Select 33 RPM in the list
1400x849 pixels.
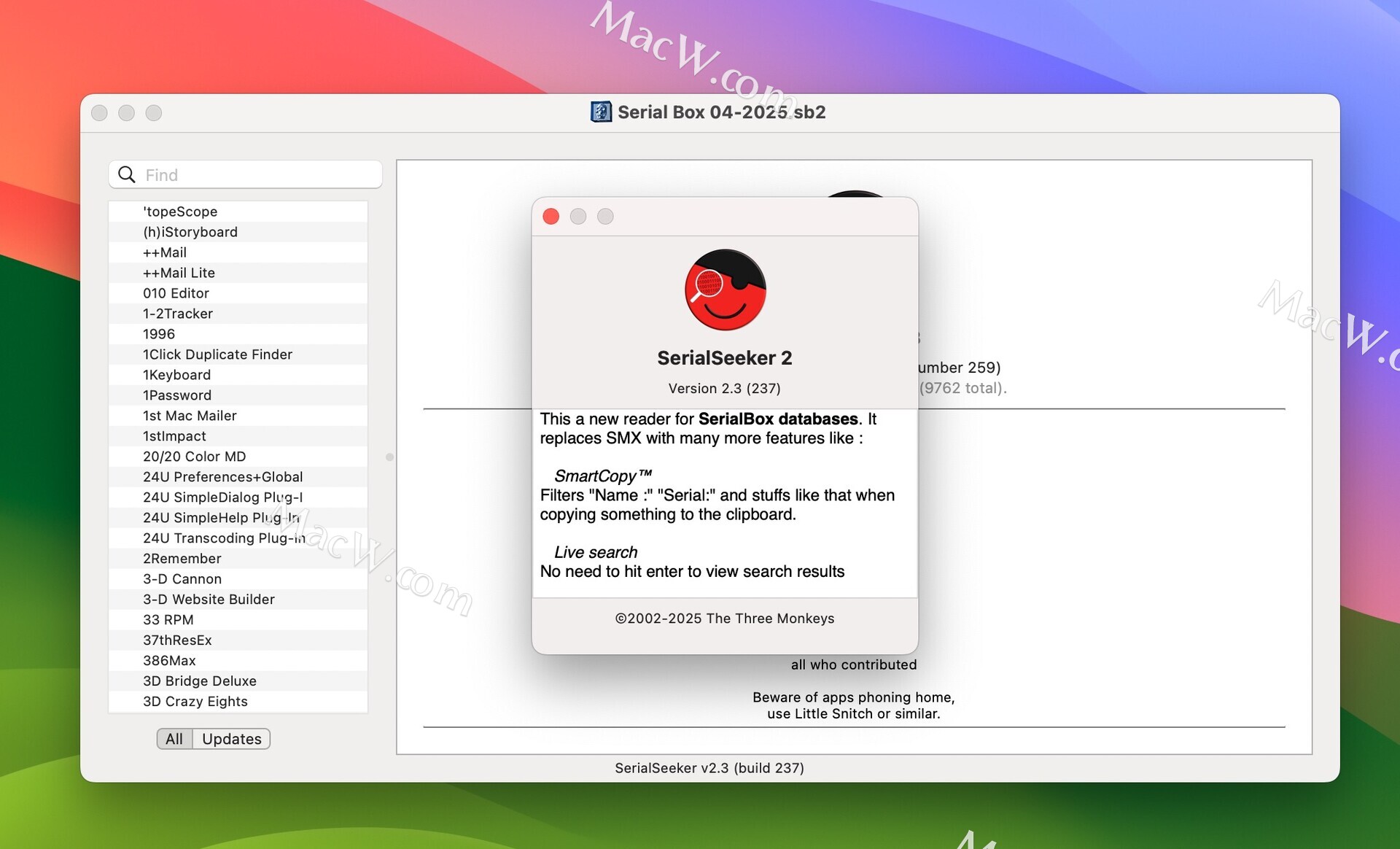pyautogui.click(x=238, y=620)
